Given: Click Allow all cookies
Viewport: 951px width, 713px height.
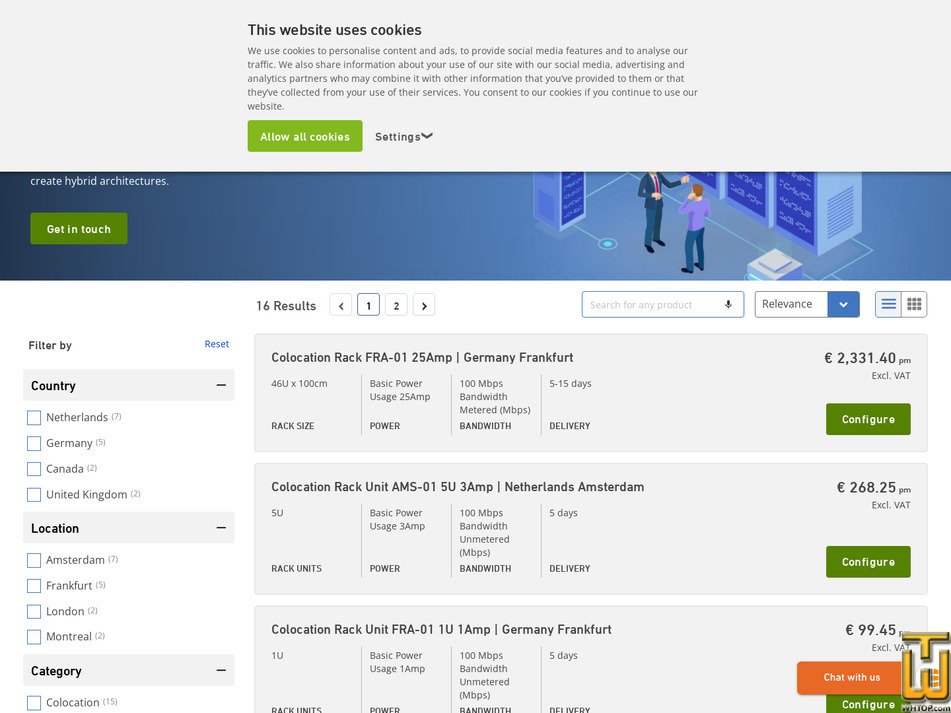Looking at the screenshot, I should pyautogui.click(x=304, y=136).
